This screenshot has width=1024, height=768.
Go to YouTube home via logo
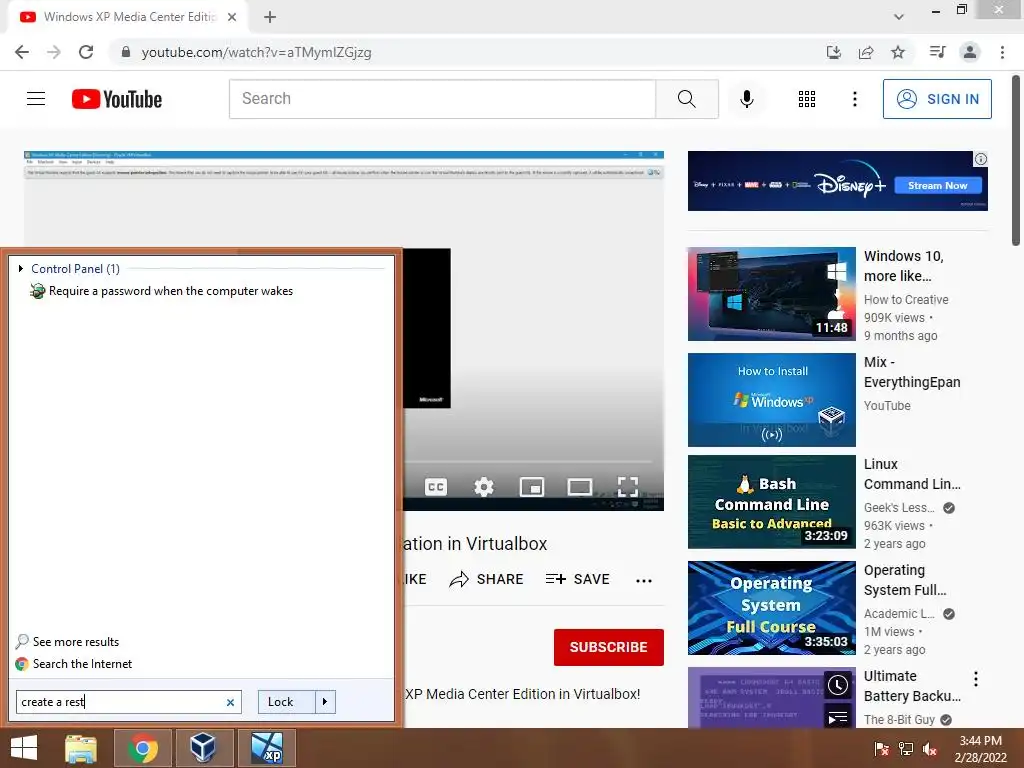117,99
